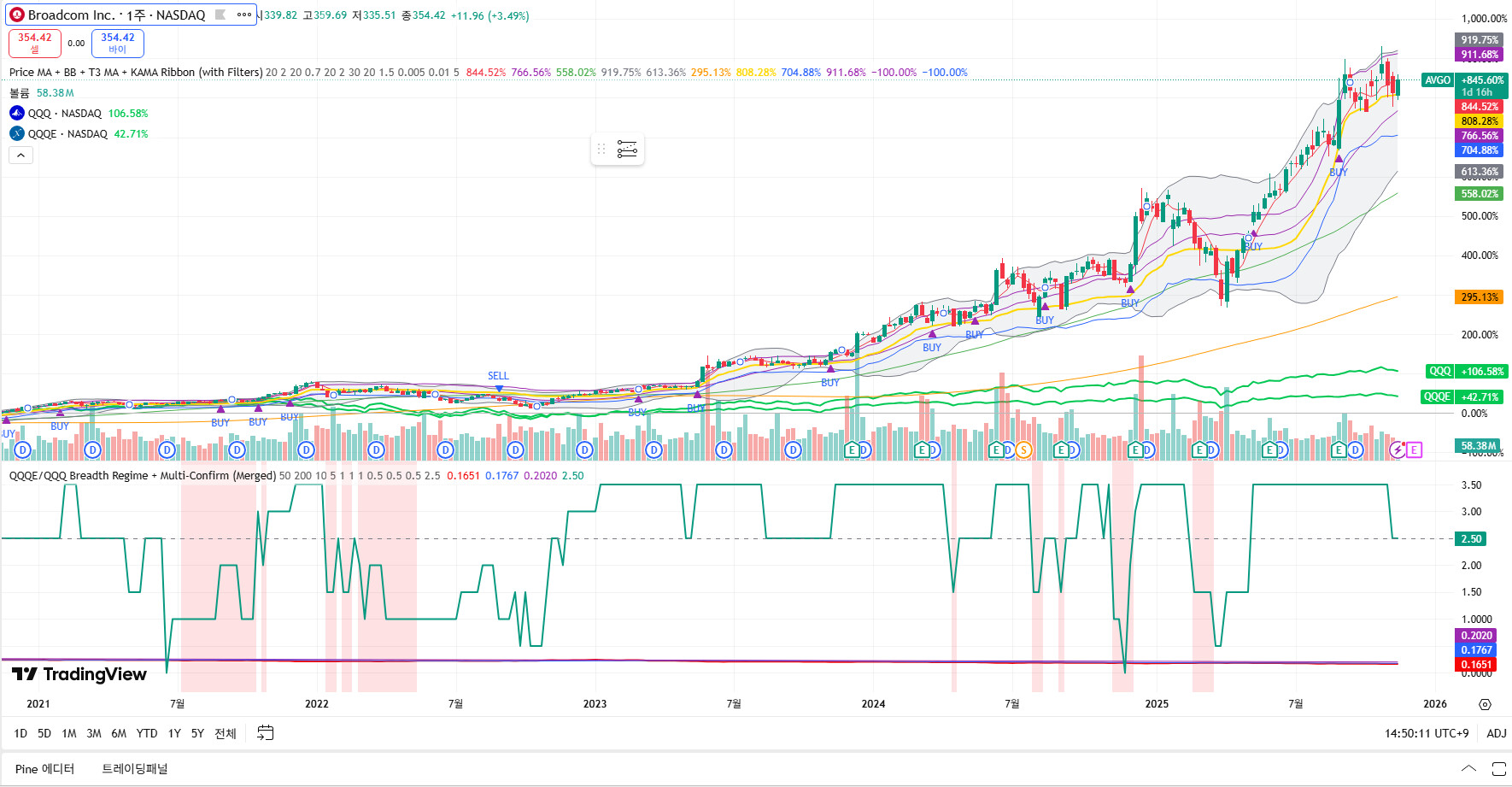Click the Broadcom logo icon in the legend

17,15
